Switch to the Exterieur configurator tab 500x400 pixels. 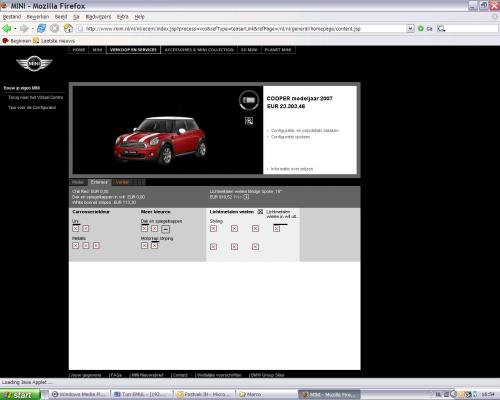coord(99,182)
